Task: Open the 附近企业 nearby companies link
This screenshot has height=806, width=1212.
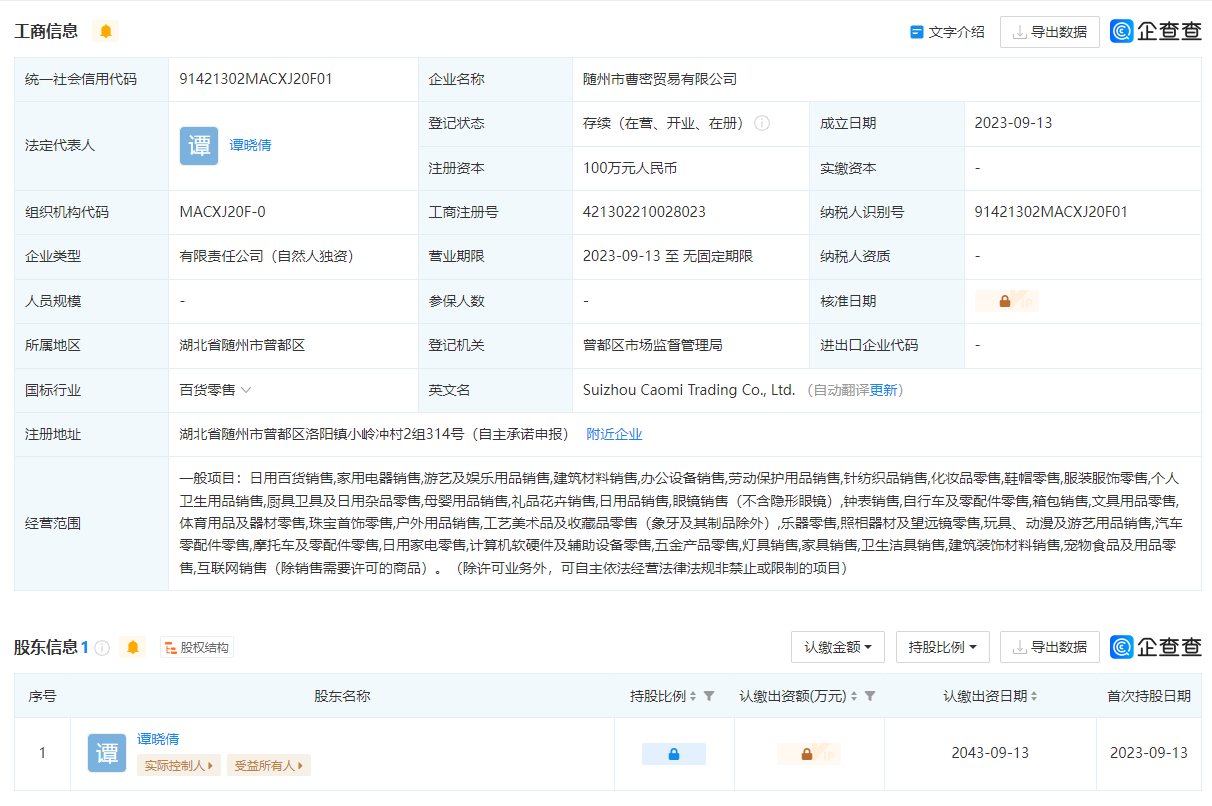Action: tap(614, 434)
